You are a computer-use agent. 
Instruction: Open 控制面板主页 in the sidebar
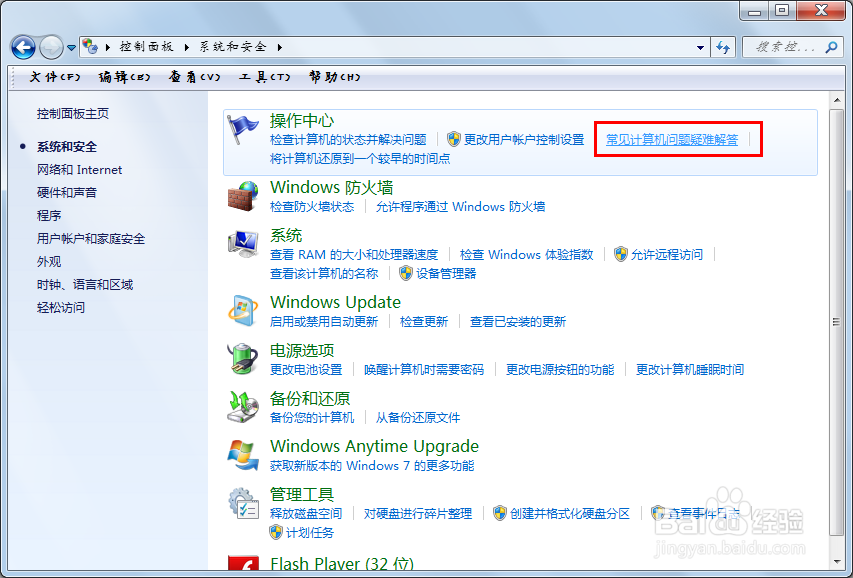pos(73,114)
